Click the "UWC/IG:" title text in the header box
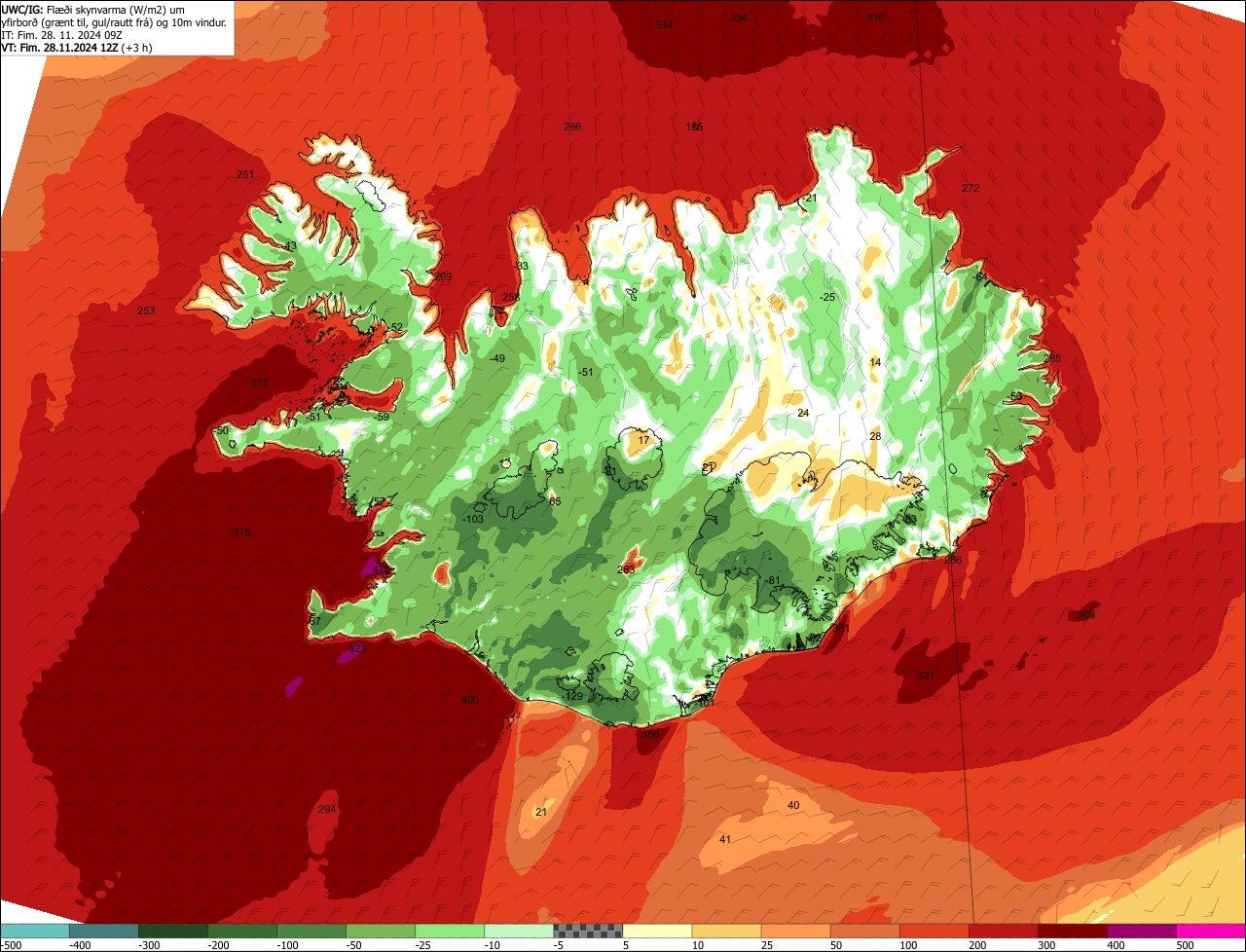1246x952 pixels. (22, 8)
